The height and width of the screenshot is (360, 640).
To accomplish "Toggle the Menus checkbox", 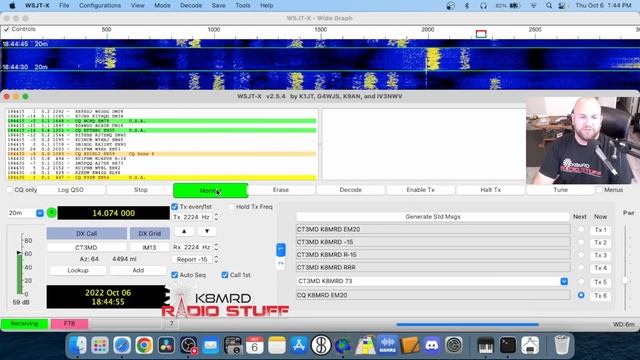I will (x=599, y=190).
